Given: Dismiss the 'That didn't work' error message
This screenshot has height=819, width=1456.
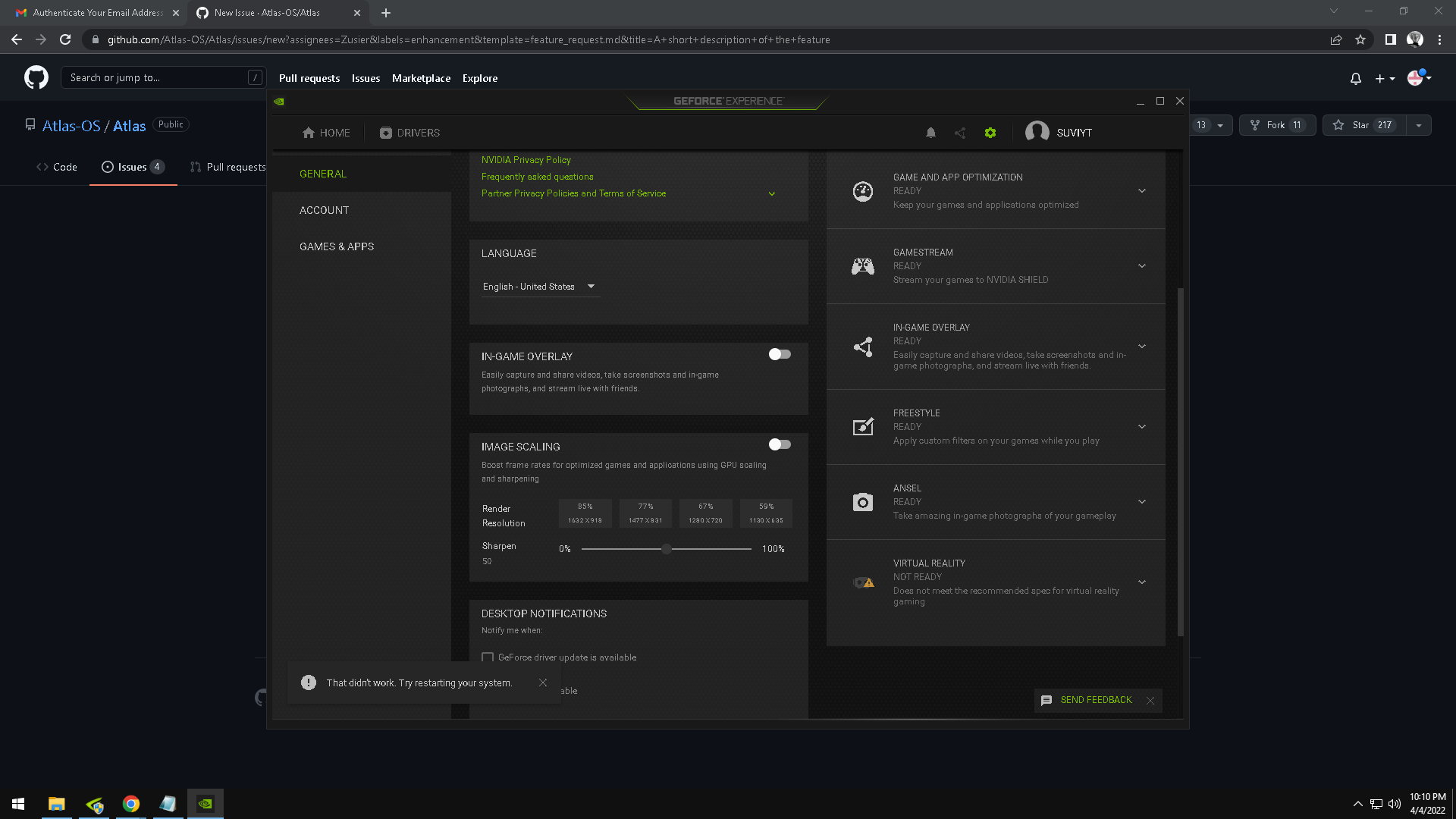Looking at the screenshot, I should point(543,682).
